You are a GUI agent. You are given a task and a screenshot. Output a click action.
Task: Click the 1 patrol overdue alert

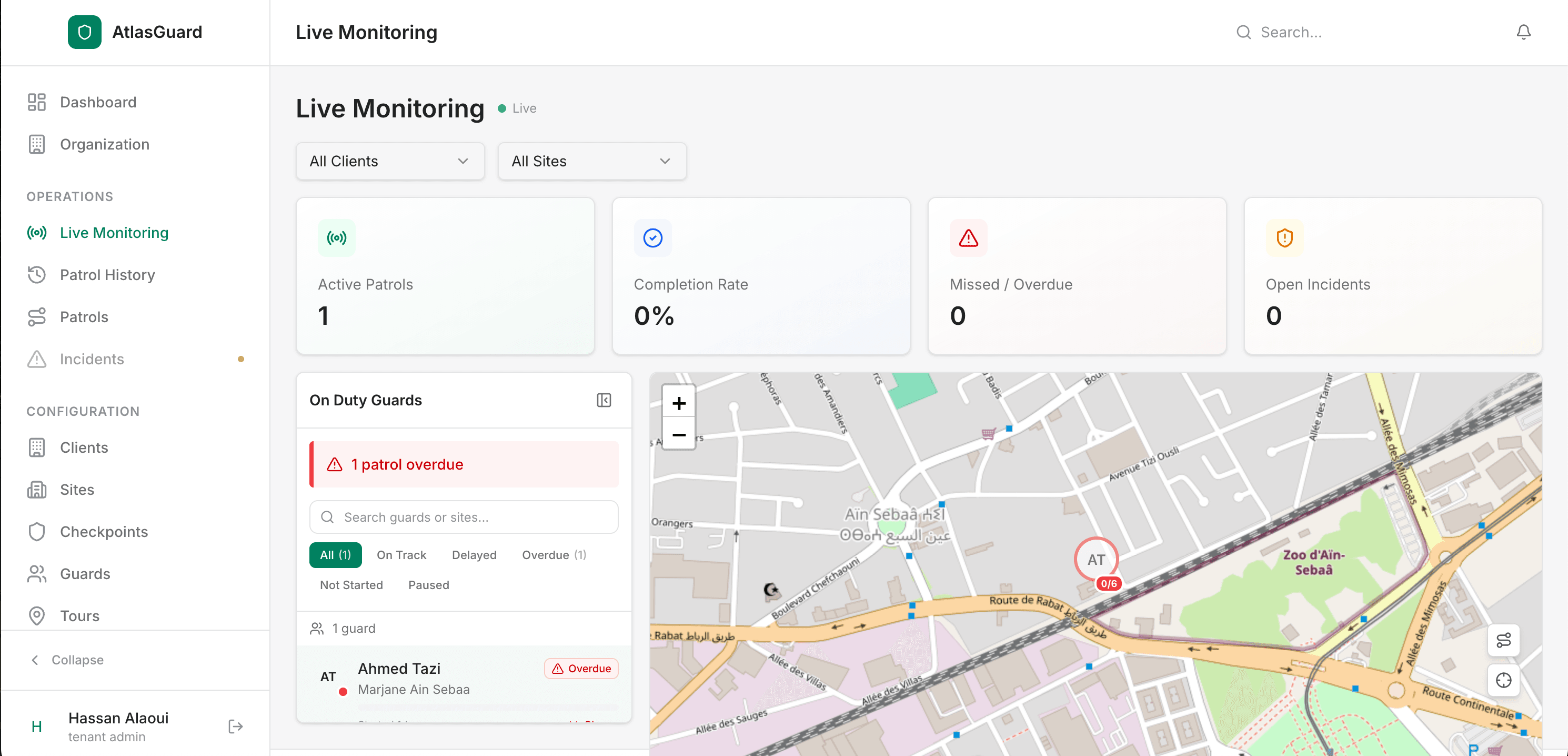tap(464, 464)
